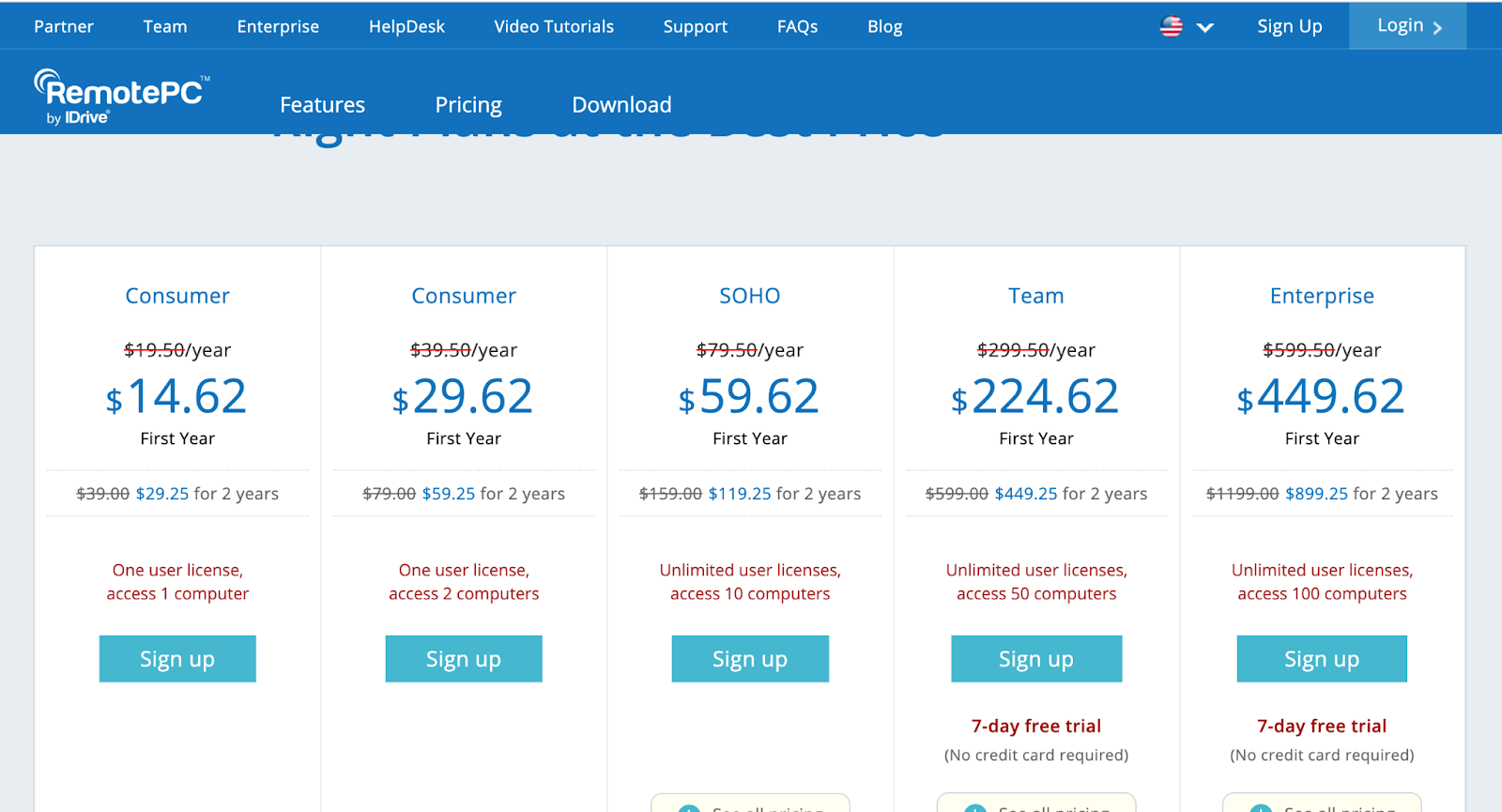This screenshot has height=812, width=1502.
Task: Click the $119.25 for 2 years offer
Action: [x=785, y=494]
